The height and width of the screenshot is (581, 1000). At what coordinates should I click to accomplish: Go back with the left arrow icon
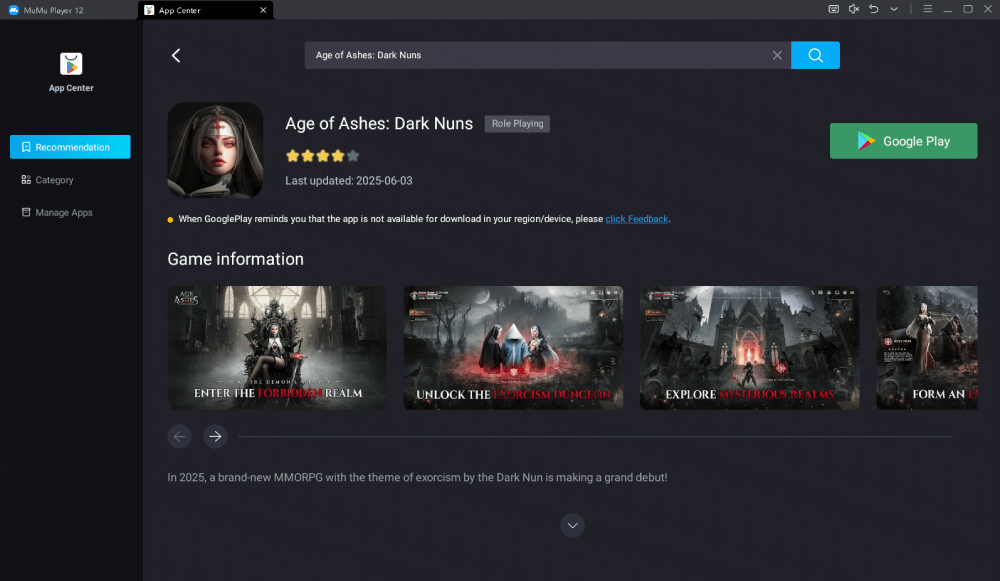176,55
